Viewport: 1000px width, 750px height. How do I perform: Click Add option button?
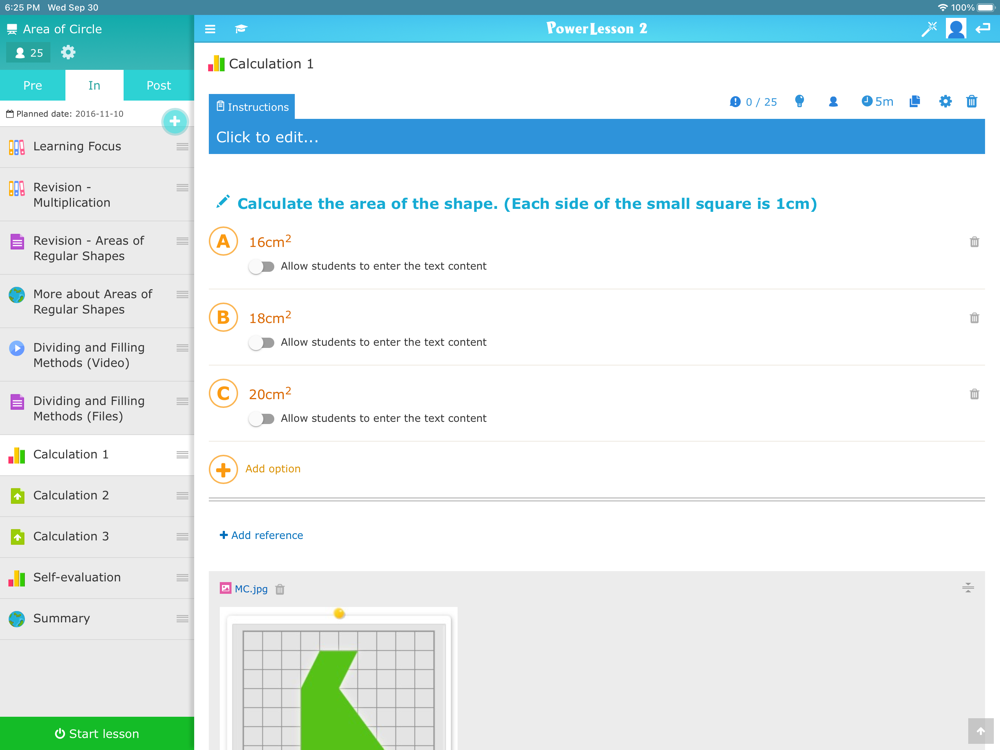[x=255, y=469]
